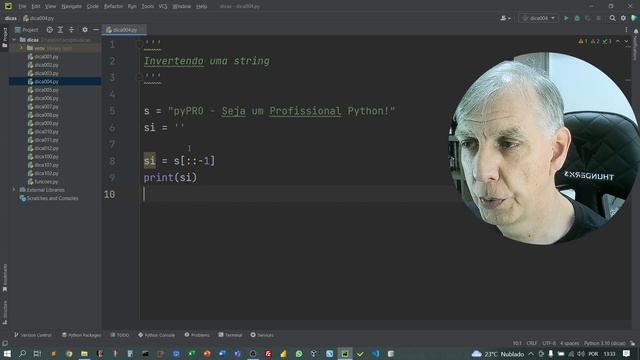Open Project panel options gear
Viewport: 640px width, 360px height.
point(85,30)
